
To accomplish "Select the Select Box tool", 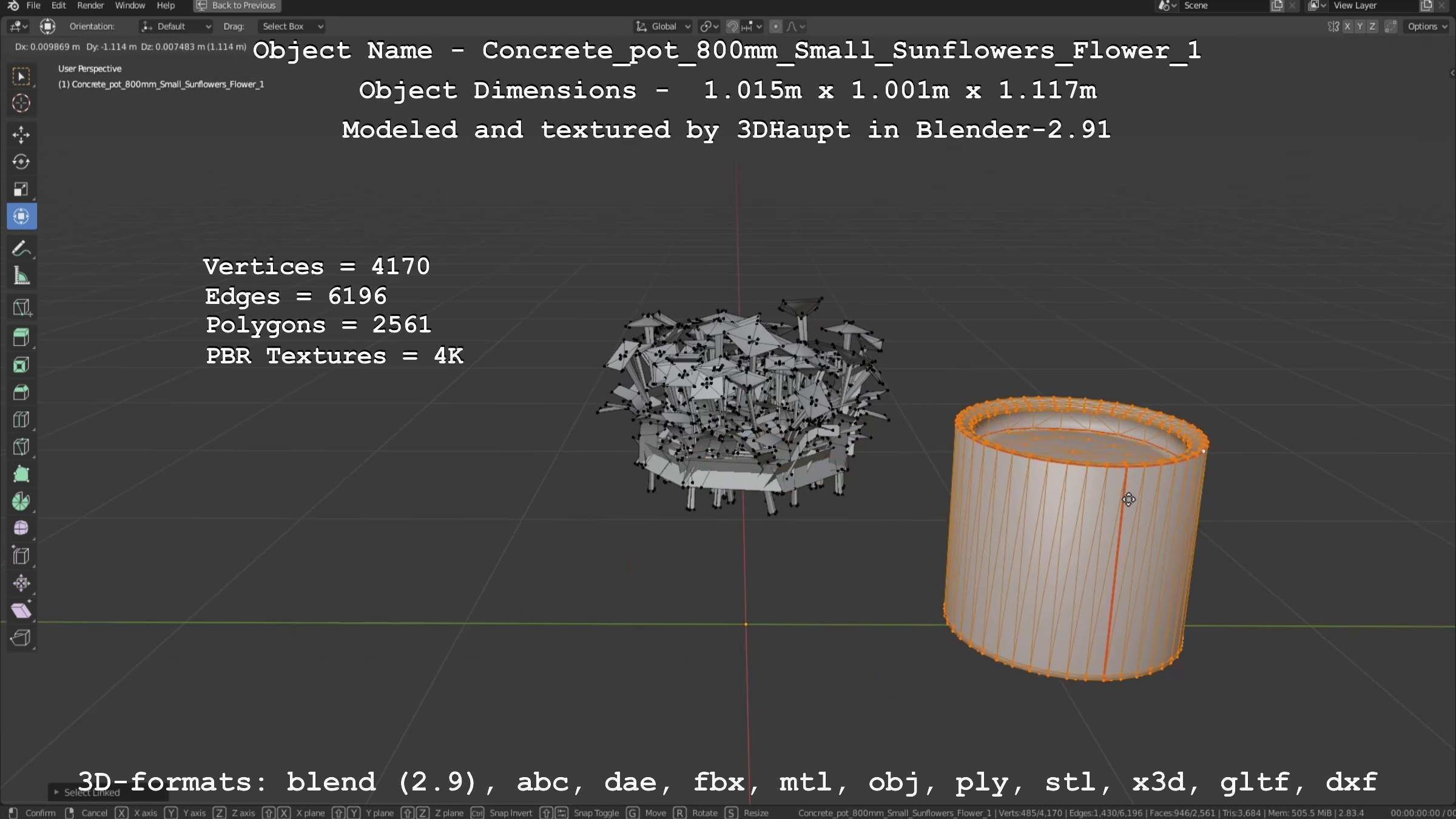I will click(x=21, y=76).
